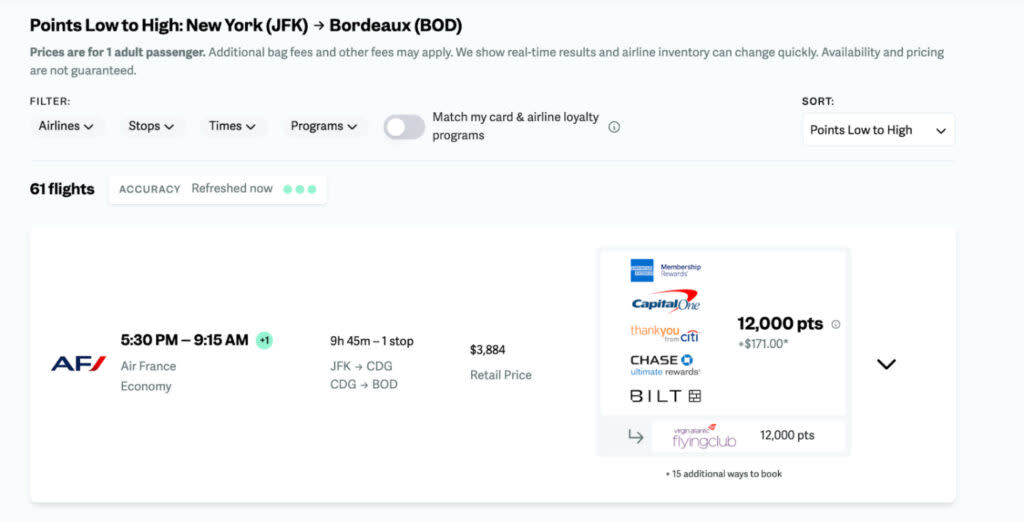Open the Stops filter dropdown
Viewport: 1024px width, 522px height.
point(151,126)
